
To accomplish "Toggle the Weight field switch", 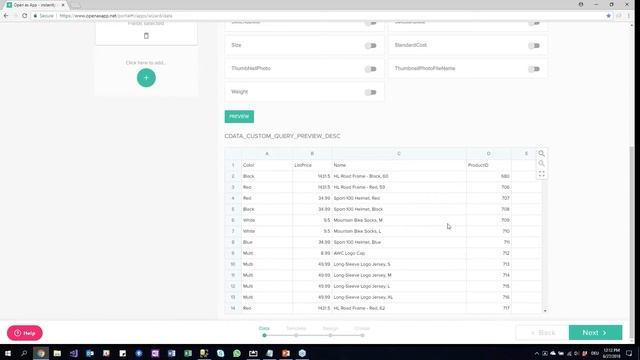I will point(371,92).
